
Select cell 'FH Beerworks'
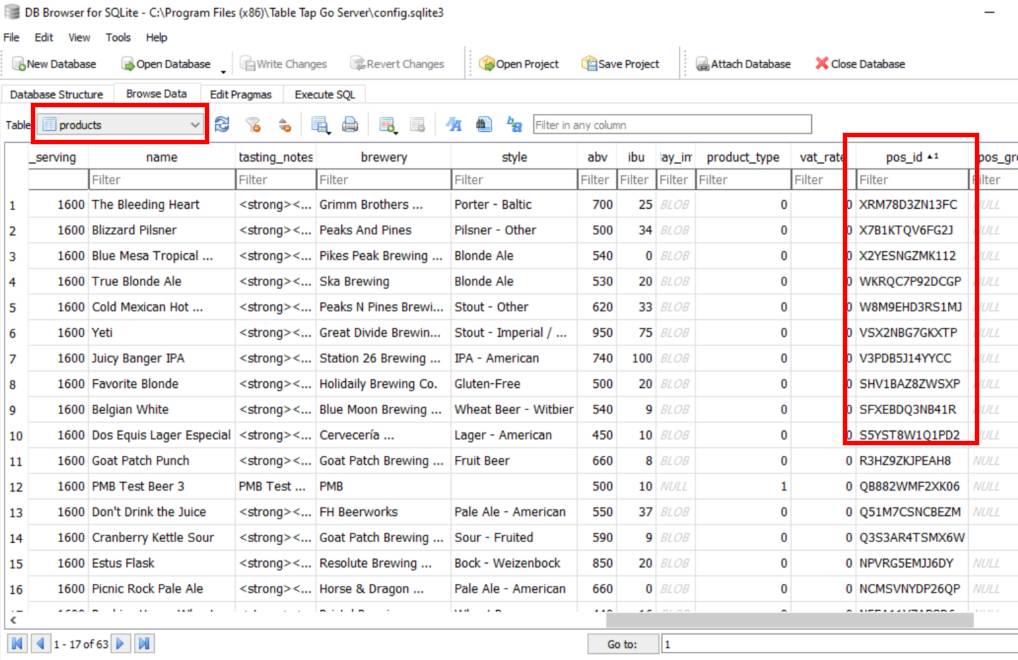pos(383,512)
